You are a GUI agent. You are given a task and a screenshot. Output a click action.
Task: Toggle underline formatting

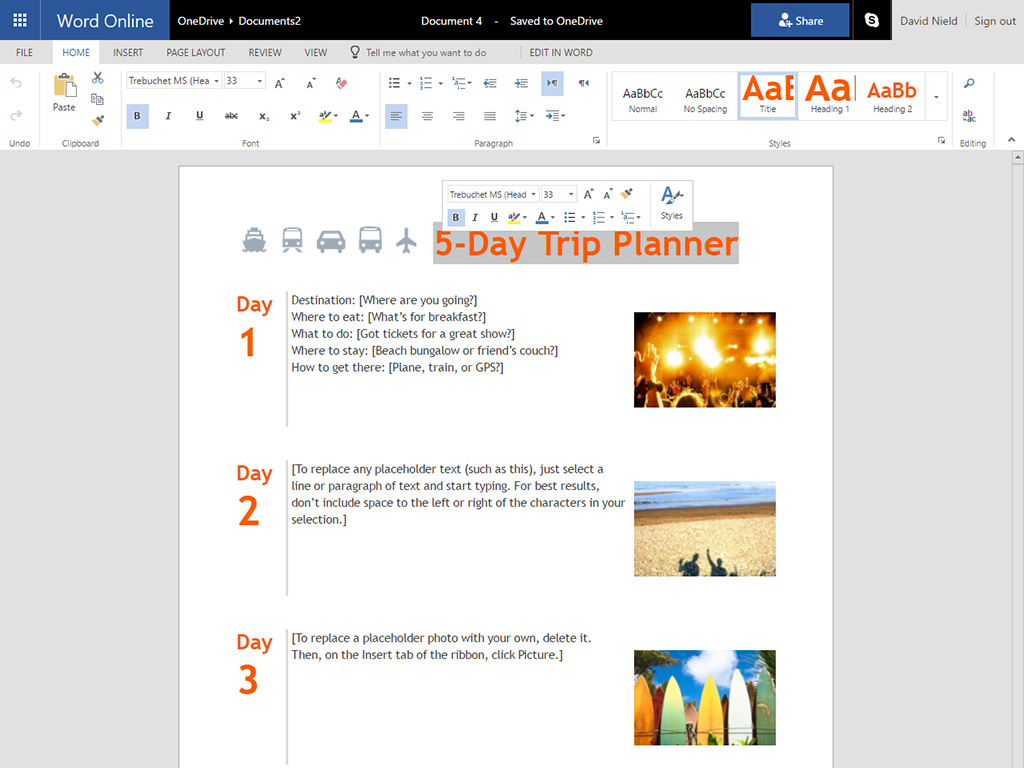click(199, 116)
